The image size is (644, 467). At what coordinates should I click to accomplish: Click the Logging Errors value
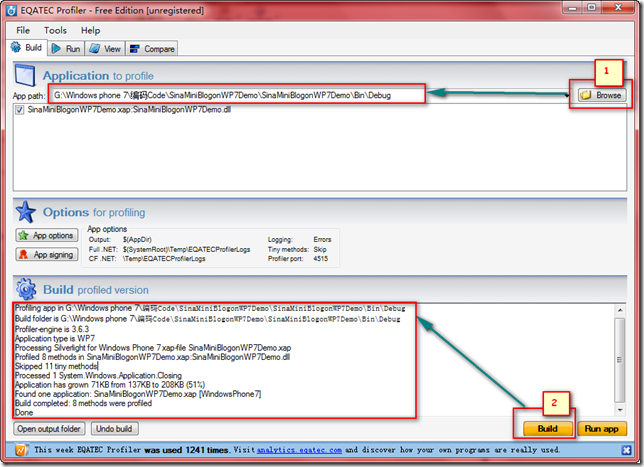point(322,239)
